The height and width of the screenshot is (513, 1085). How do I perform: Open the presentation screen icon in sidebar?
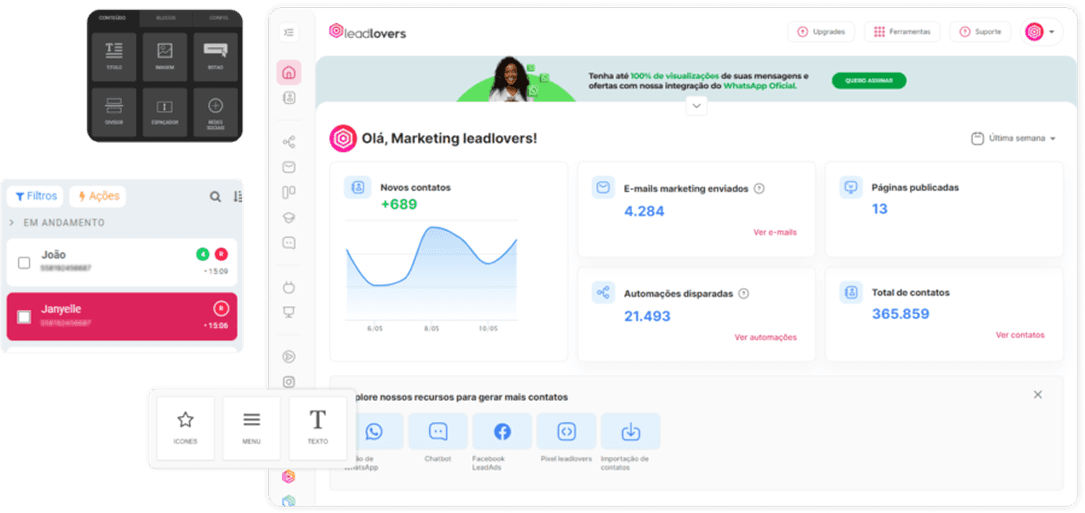(x=289, y=312)
